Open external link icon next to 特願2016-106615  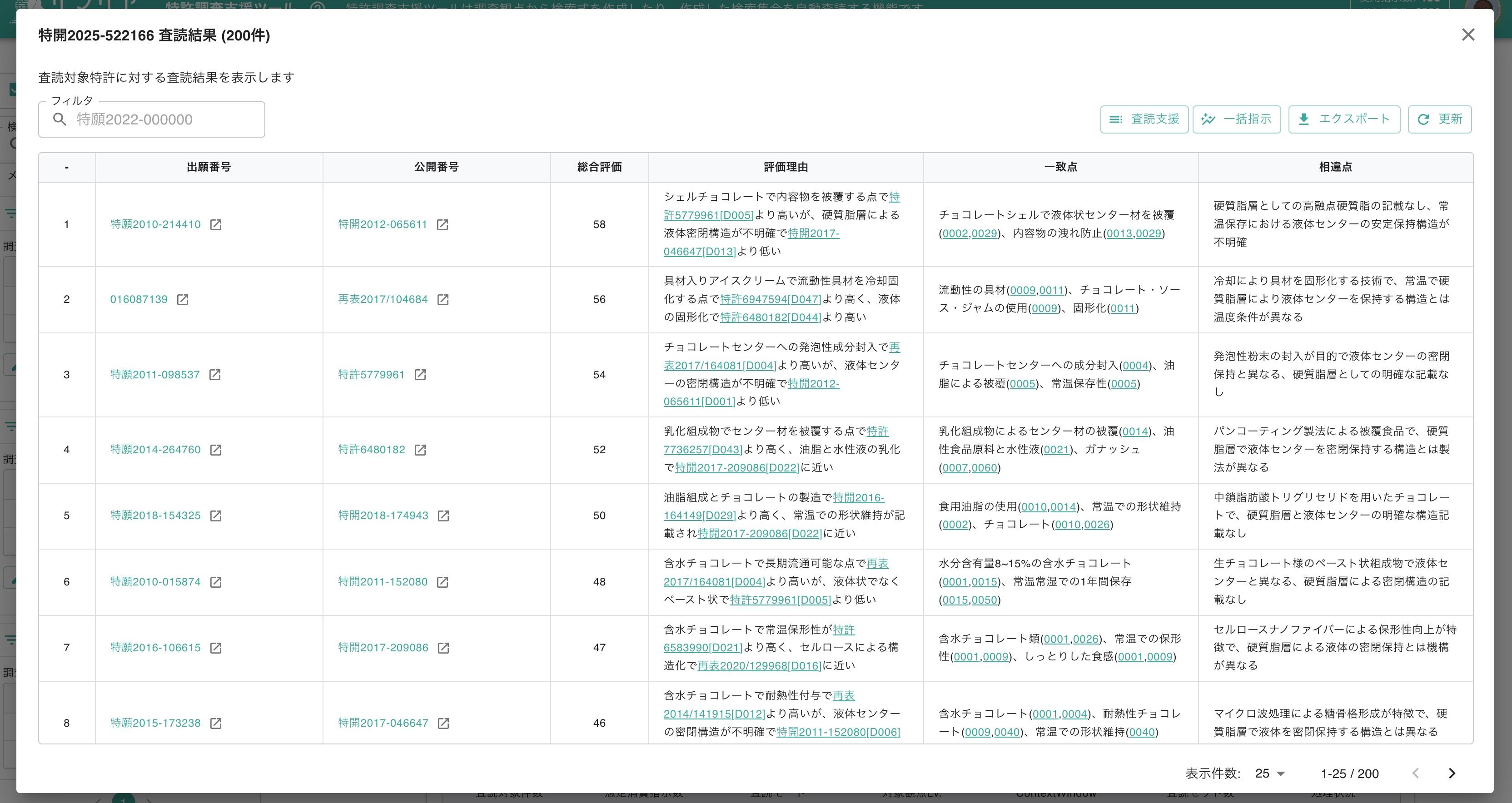(215, 648)
